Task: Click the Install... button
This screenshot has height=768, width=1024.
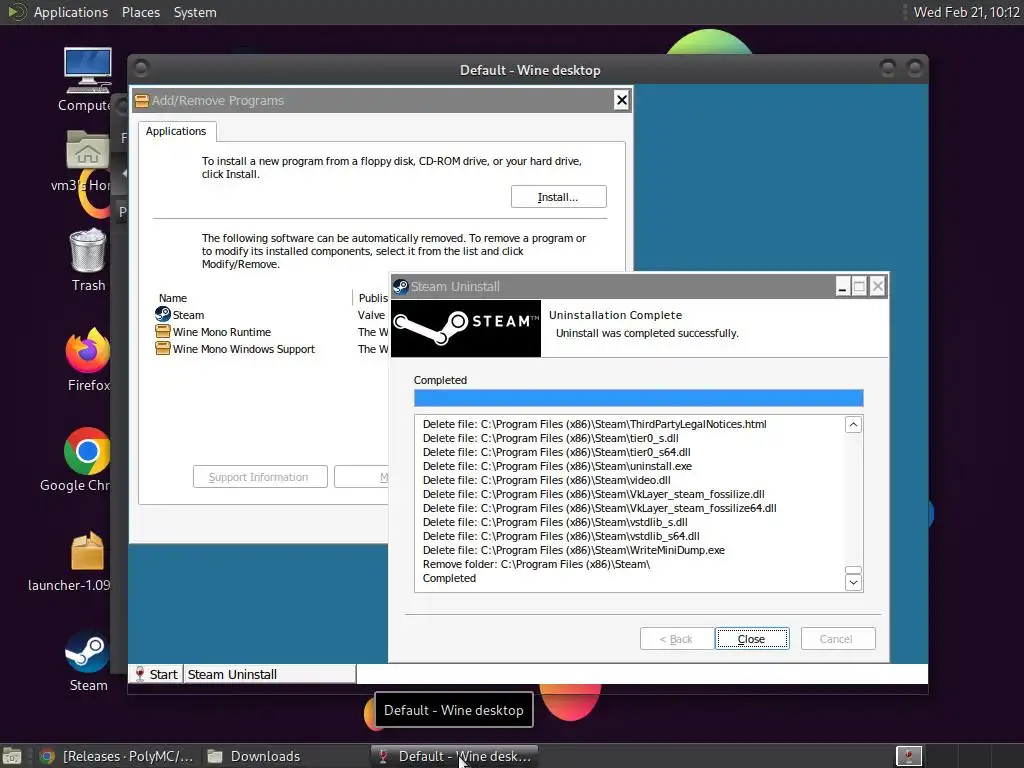Action: pos(558,197)
